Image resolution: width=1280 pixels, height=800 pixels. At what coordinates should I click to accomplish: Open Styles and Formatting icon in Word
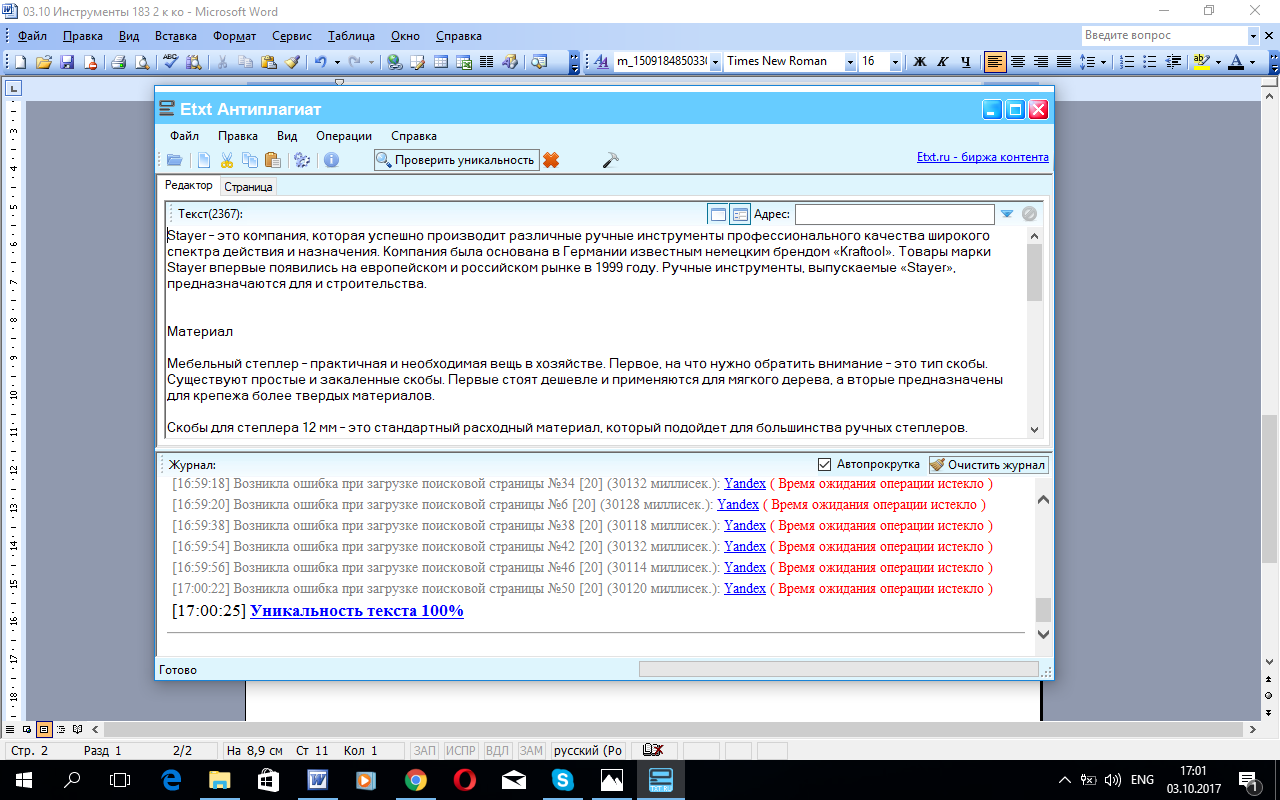(x=602, y=62)
